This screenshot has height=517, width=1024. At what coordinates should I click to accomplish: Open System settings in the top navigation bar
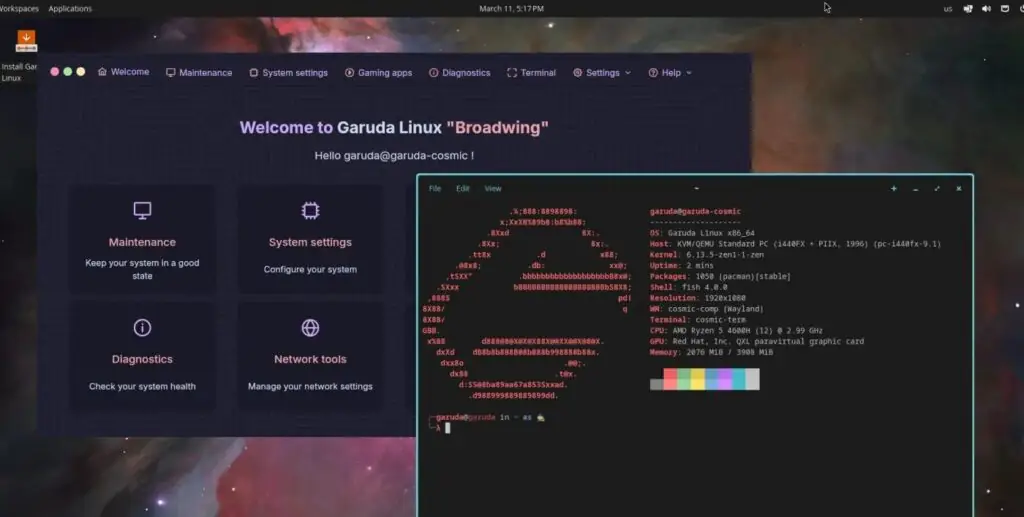point(289,72)
